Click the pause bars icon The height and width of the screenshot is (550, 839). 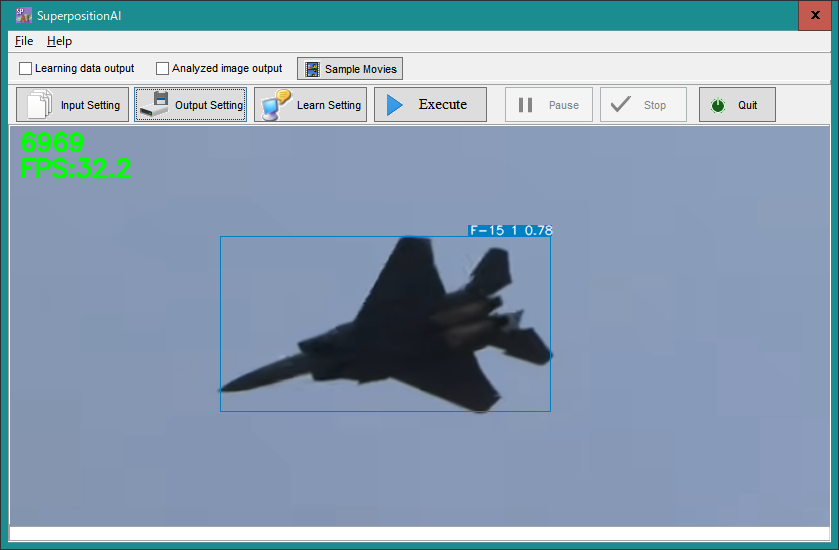click(525, 105)
